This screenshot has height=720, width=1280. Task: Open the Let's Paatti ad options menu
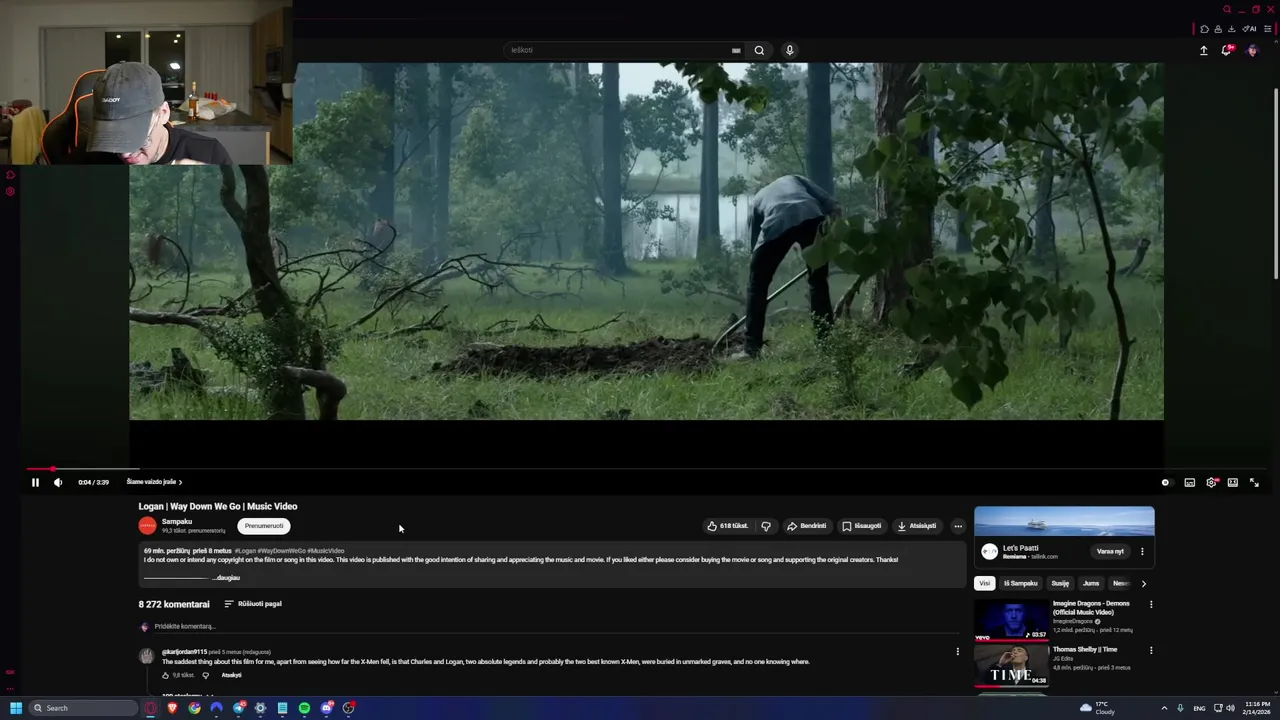[x=1142, y=551]
